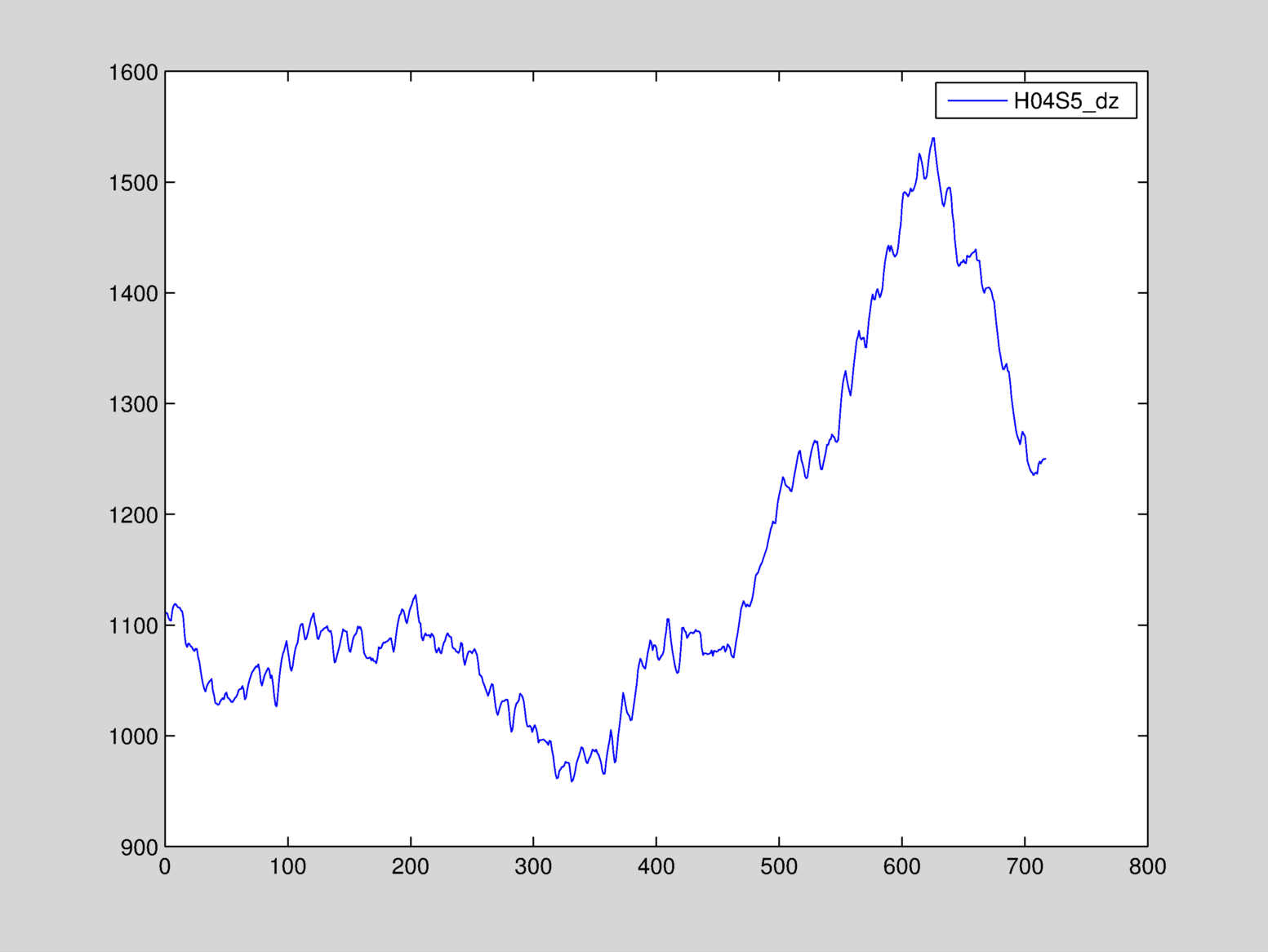Select the x-axis tick label 700
The image size is (1268, 952).
1025,867
